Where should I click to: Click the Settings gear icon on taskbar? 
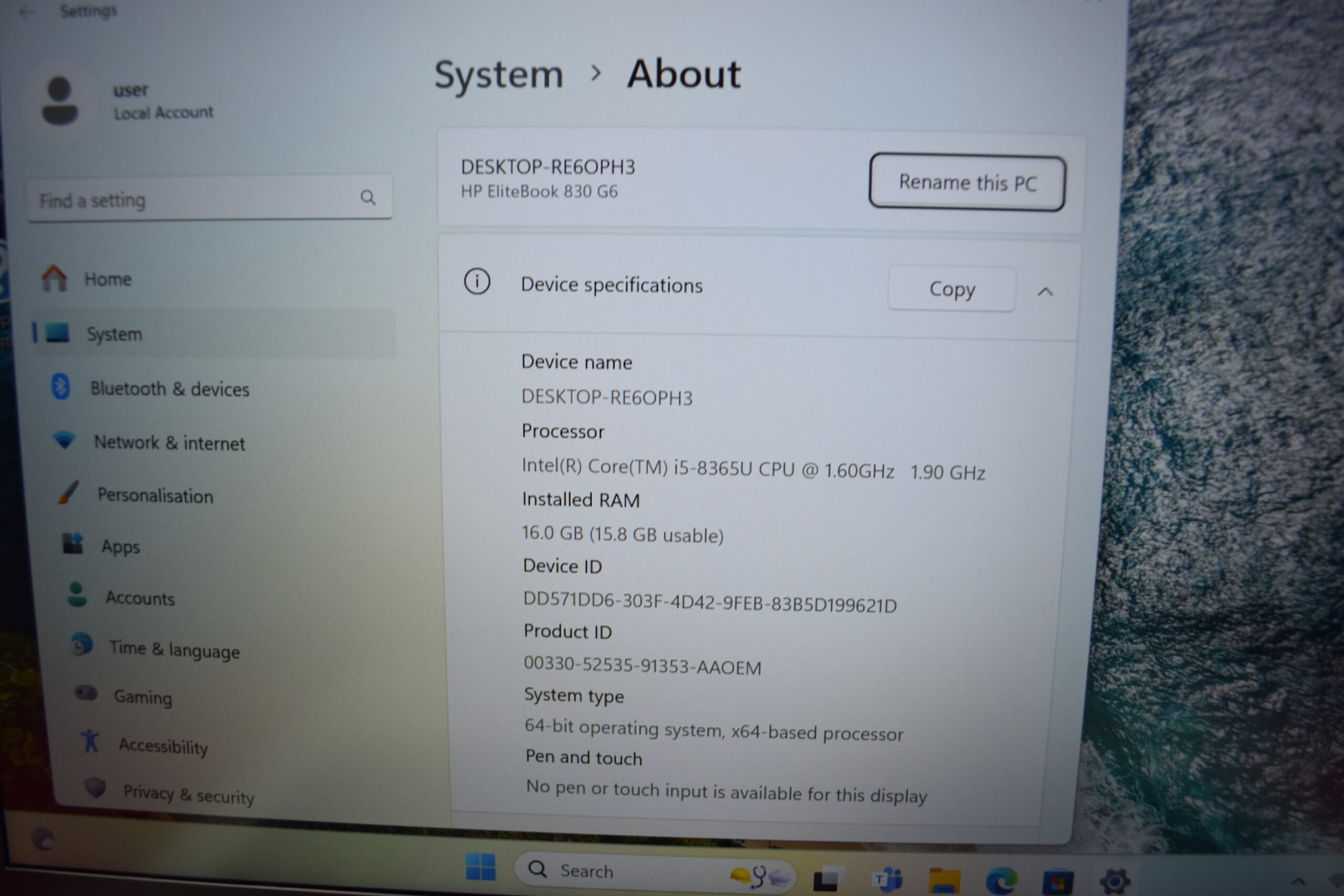[x=1114, y=882]
